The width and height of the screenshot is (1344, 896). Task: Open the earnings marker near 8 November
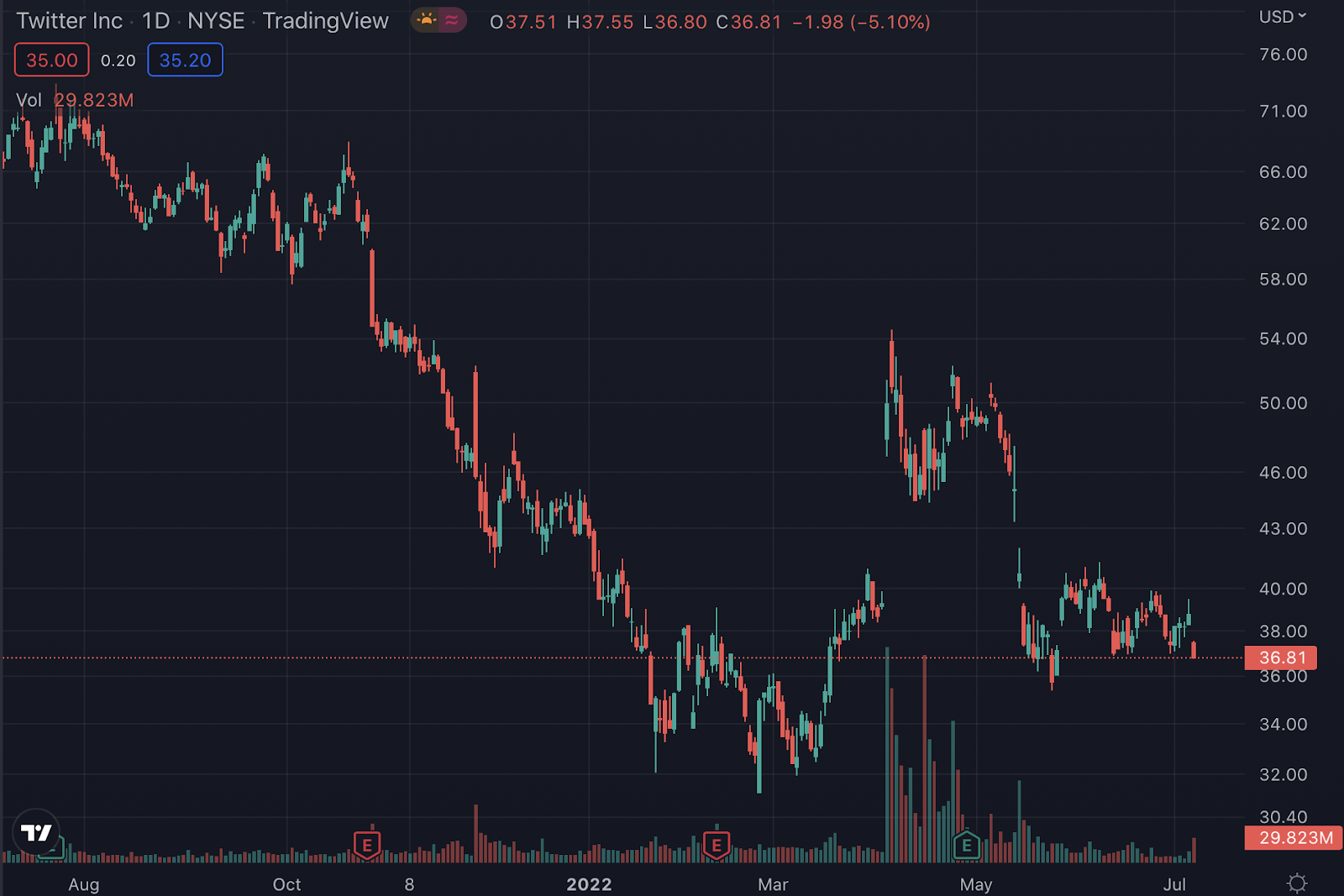[x=367, y=844]
